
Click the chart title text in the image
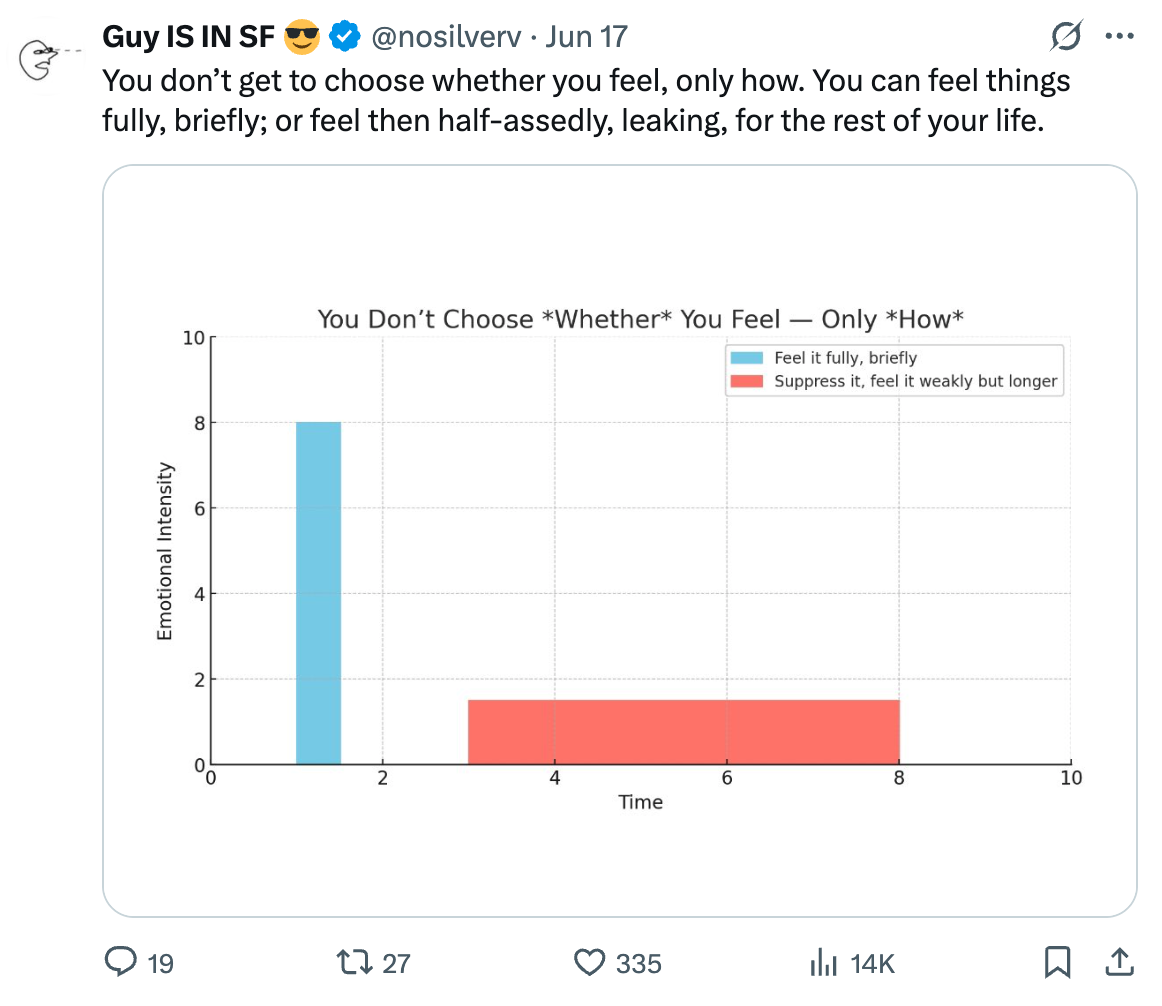640,319
